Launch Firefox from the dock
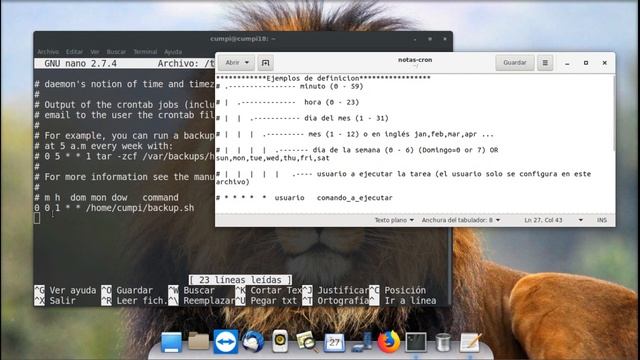Image resolution: width=640 pixels, height=360 pixels. [389, 341]
